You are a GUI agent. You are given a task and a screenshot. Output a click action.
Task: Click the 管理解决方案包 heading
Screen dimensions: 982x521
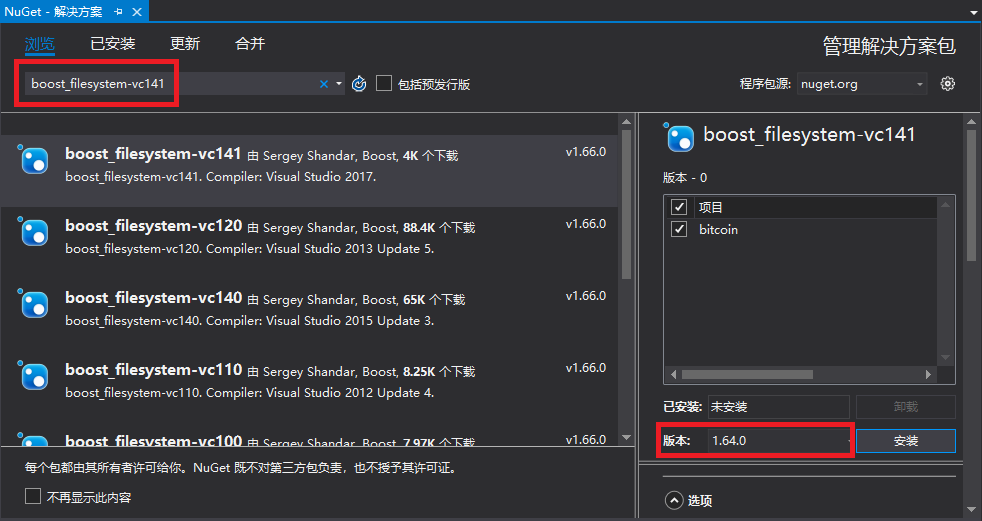[889, 46]
